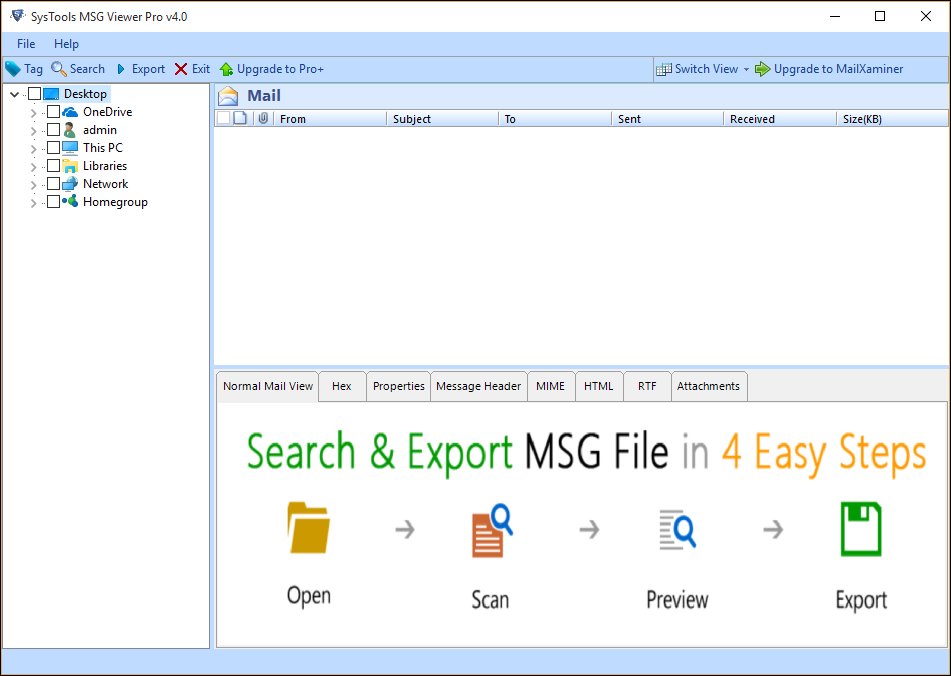The image size is (951, 676).
Task: Expand the Homegroup tree node
Action: pyautogui.click(x=34, y=202)
